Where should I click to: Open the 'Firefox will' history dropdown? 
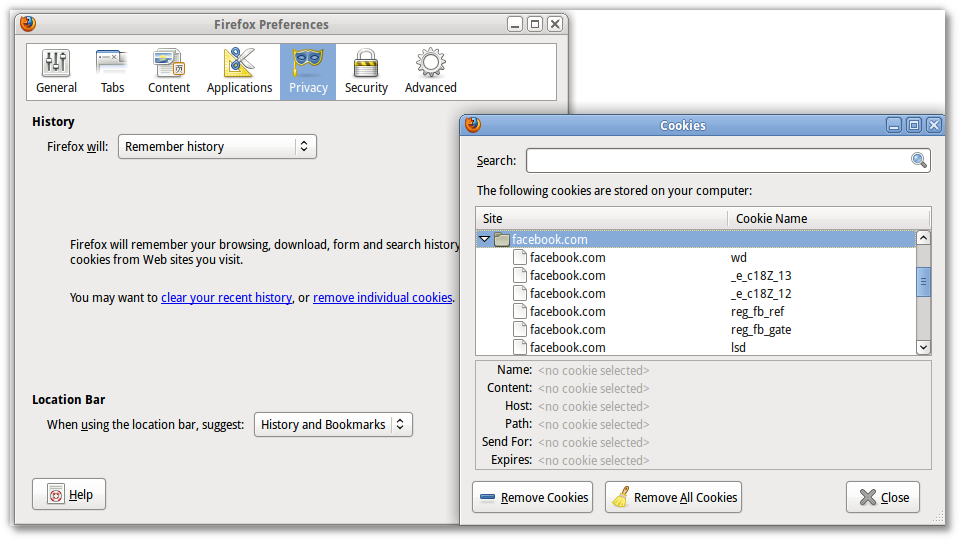[218, 147]
